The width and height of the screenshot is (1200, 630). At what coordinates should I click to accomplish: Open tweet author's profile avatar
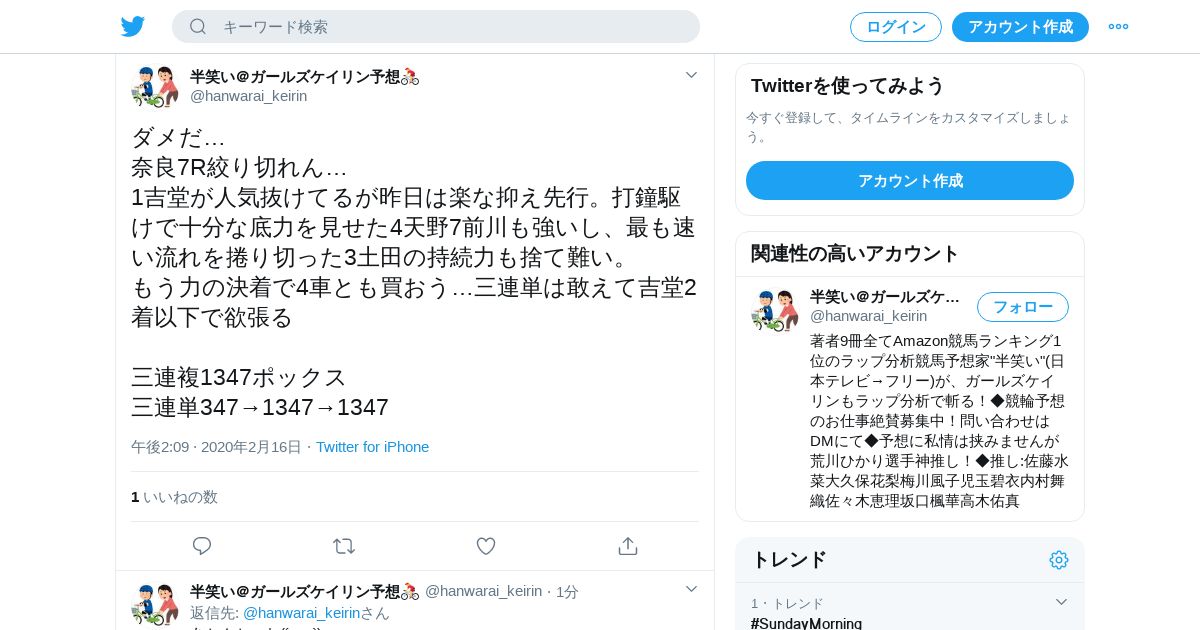(x=155, y=87)
